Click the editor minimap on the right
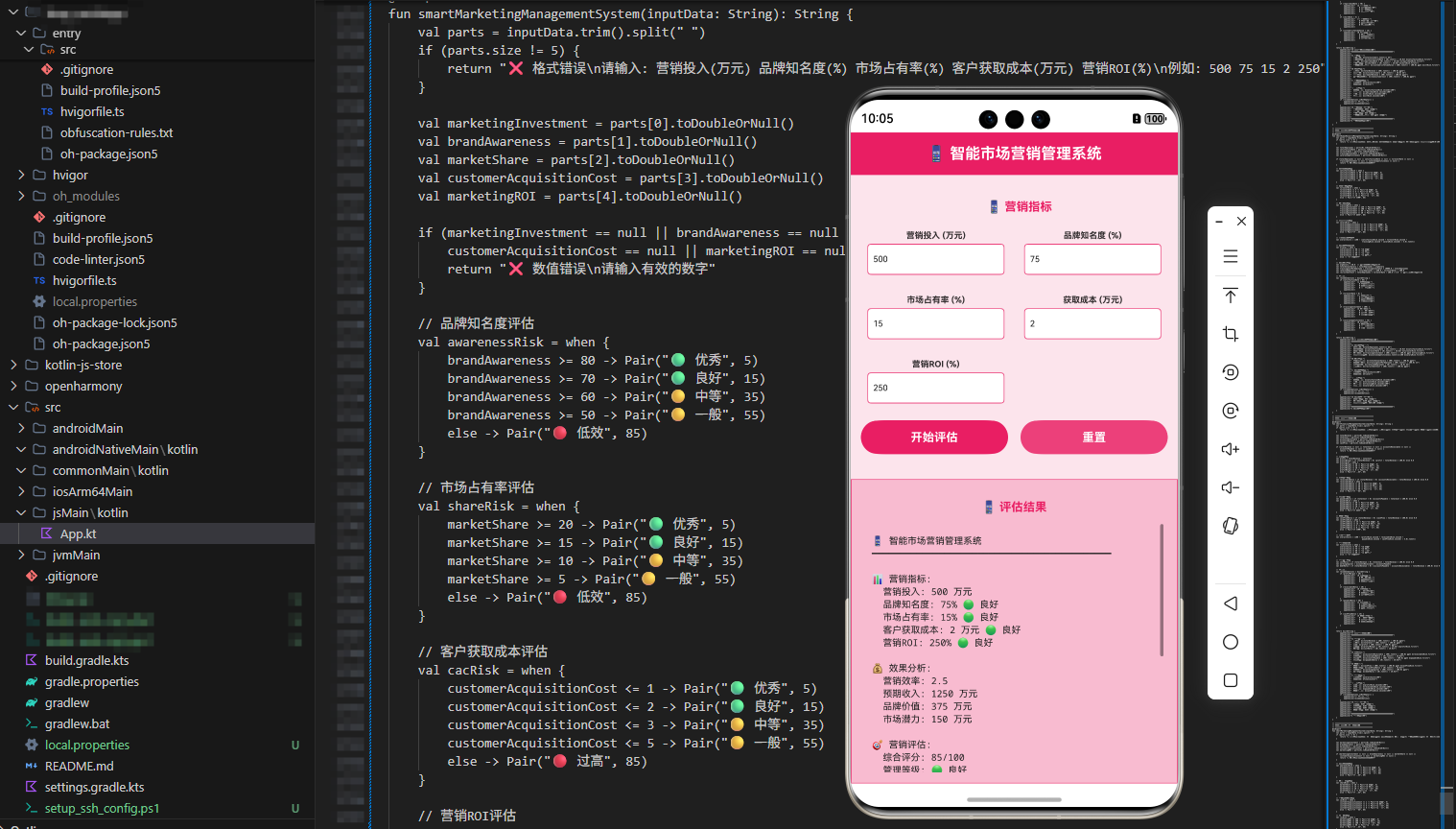The height and width of the screenshot is (829, 1456). click(x=1386, y=414)
